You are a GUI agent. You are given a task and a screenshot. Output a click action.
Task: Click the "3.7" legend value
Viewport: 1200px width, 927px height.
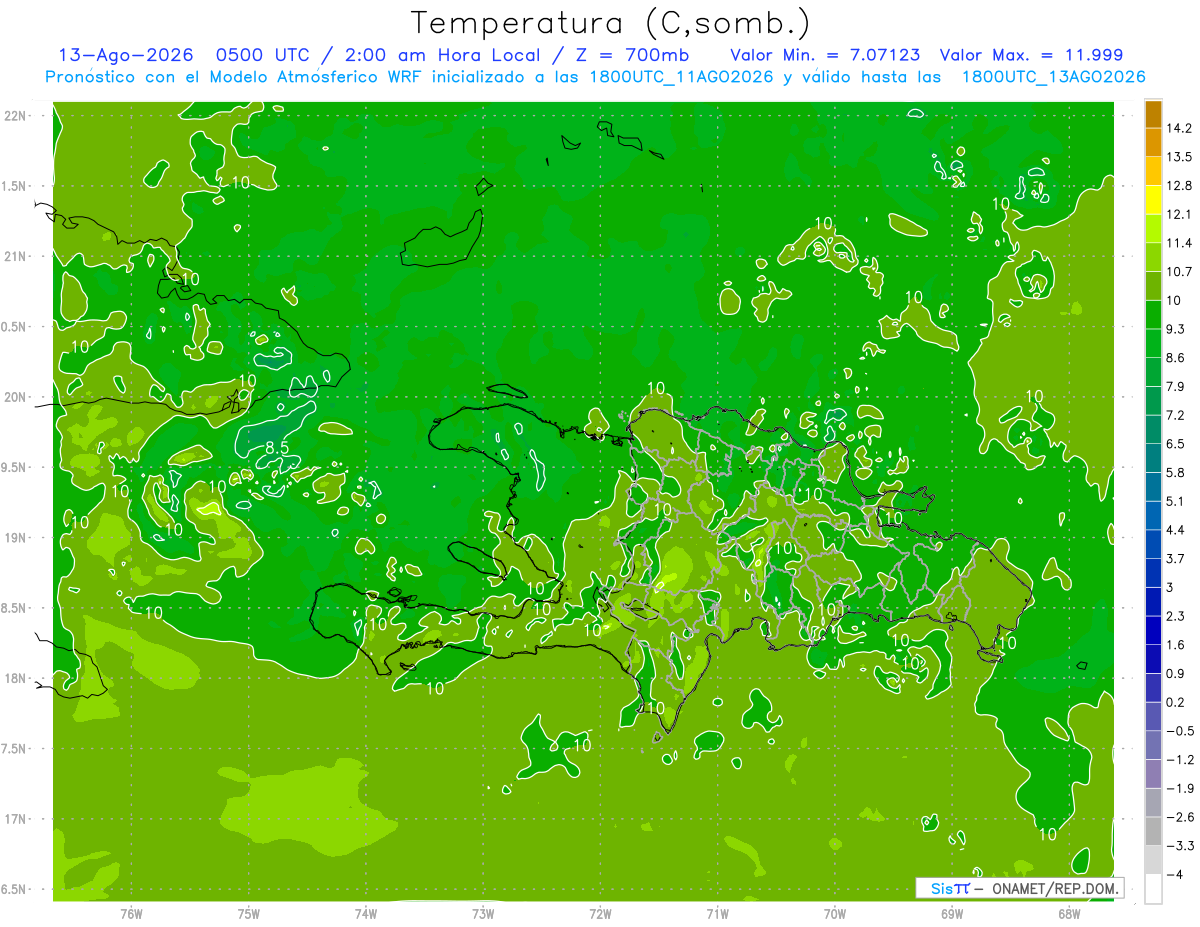1176,559
